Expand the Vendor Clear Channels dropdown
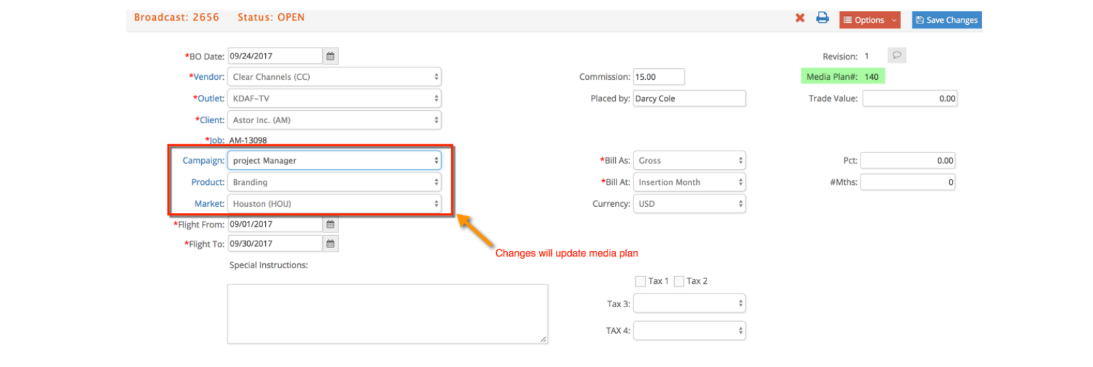 click(x=335, y=77)
